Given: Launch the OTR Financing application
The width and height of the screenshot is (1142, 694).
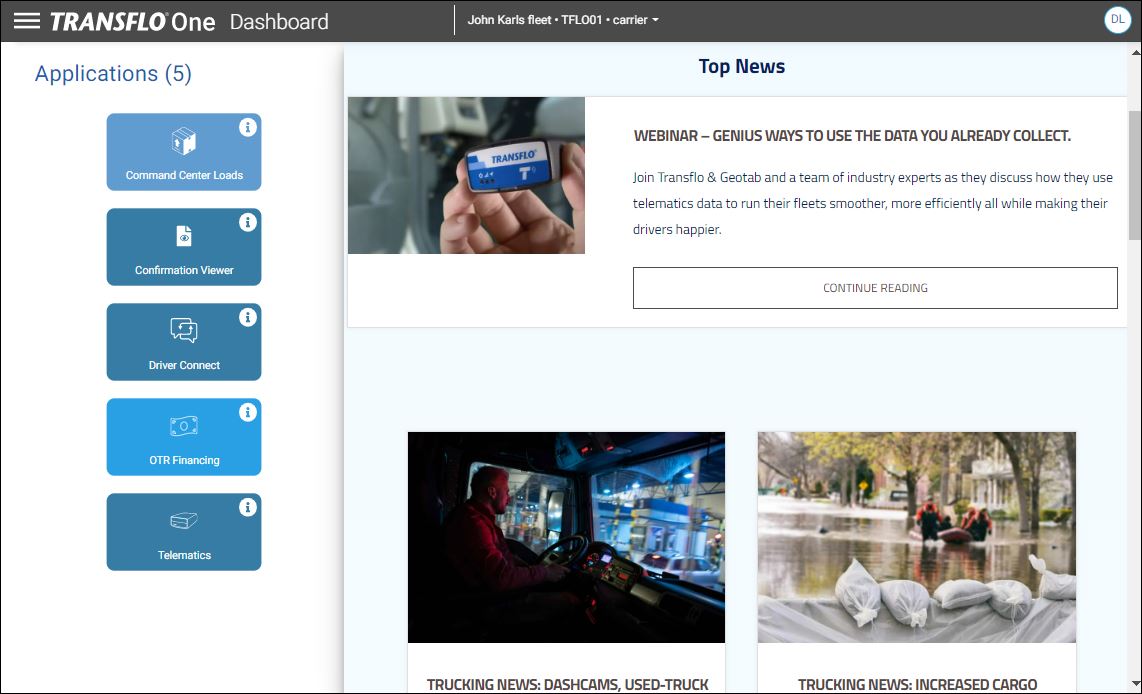Looking at the screenshot, I should pos(184,437).
